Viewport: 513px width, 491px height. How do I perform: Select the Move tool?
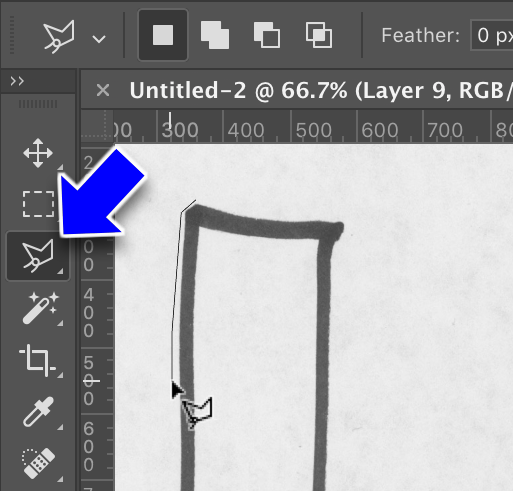click(x=38, y=153)
